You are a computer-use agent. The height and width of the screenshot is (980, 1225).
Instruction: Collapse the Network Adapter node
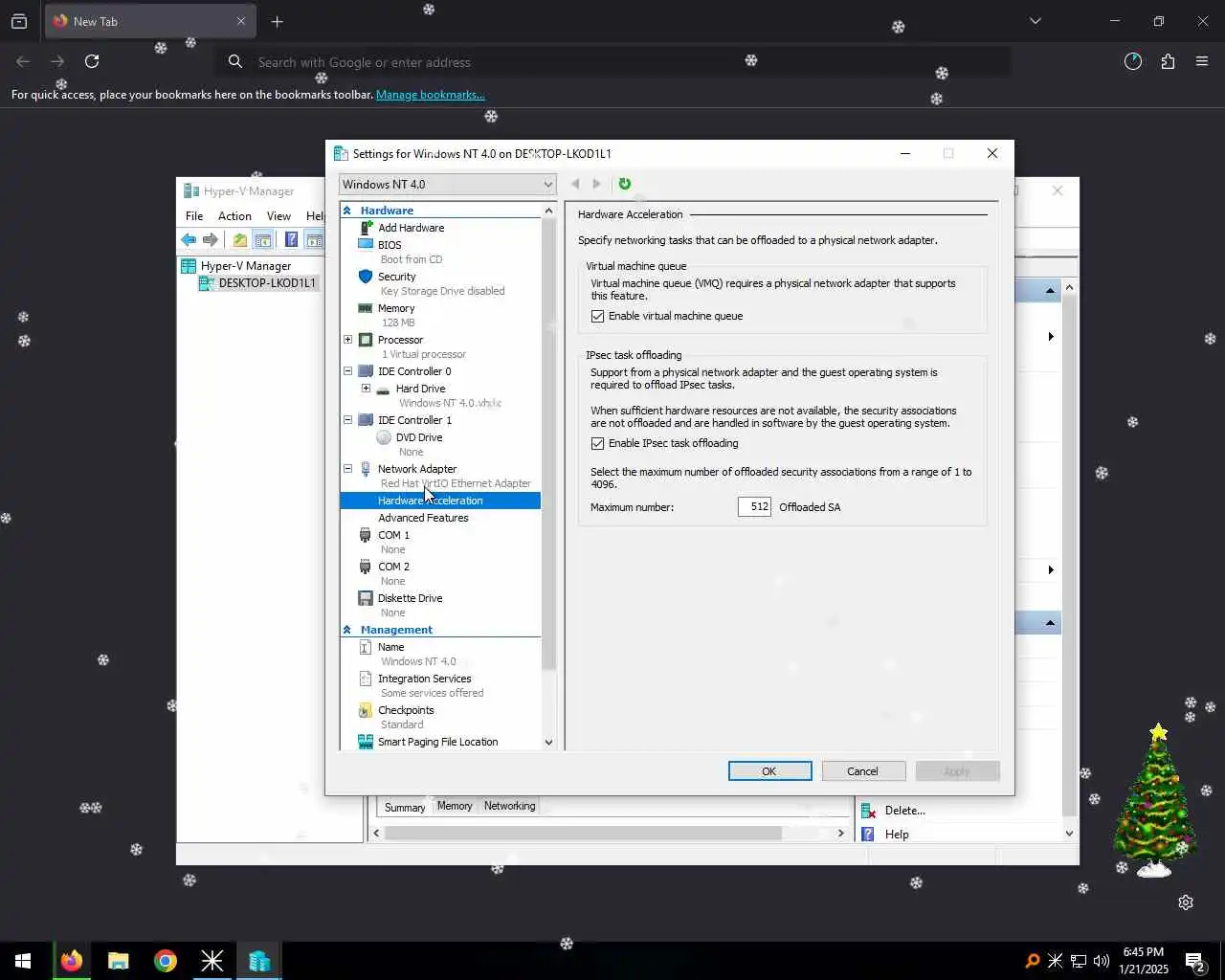pos(347,469)
